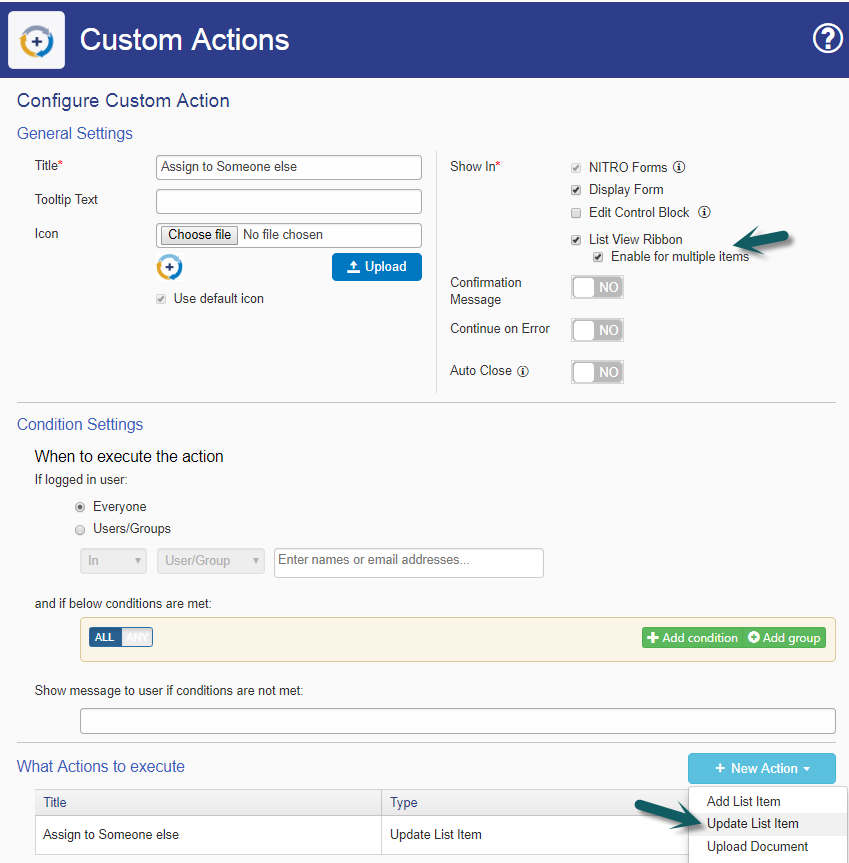Click the Add condition plus button

click(x=692, y=637)
